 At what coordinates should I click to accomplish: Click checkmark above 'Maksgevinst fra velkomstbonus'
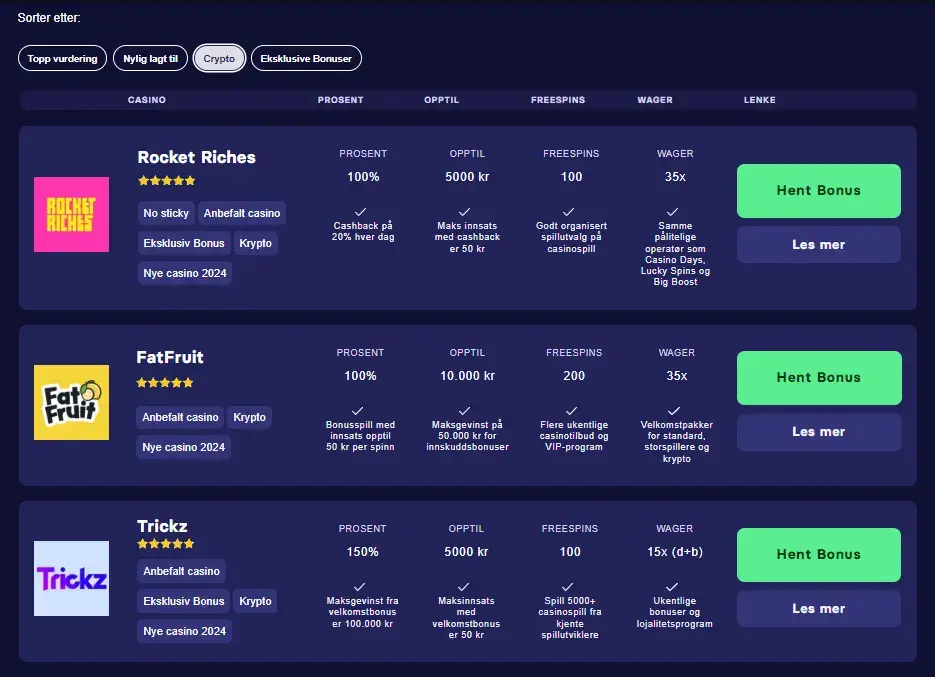[x=360, y=587]
